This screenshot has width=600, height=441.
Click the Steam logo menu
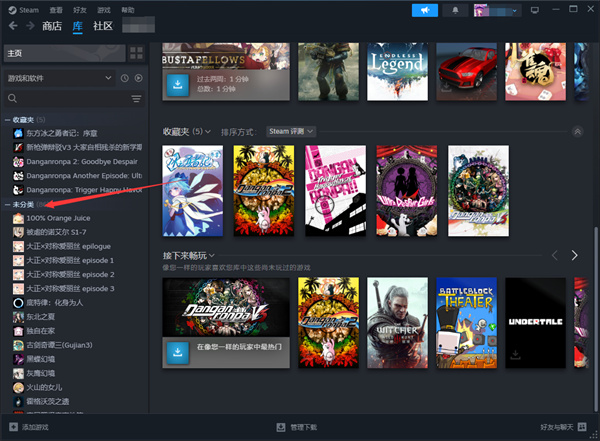point(24,10)
